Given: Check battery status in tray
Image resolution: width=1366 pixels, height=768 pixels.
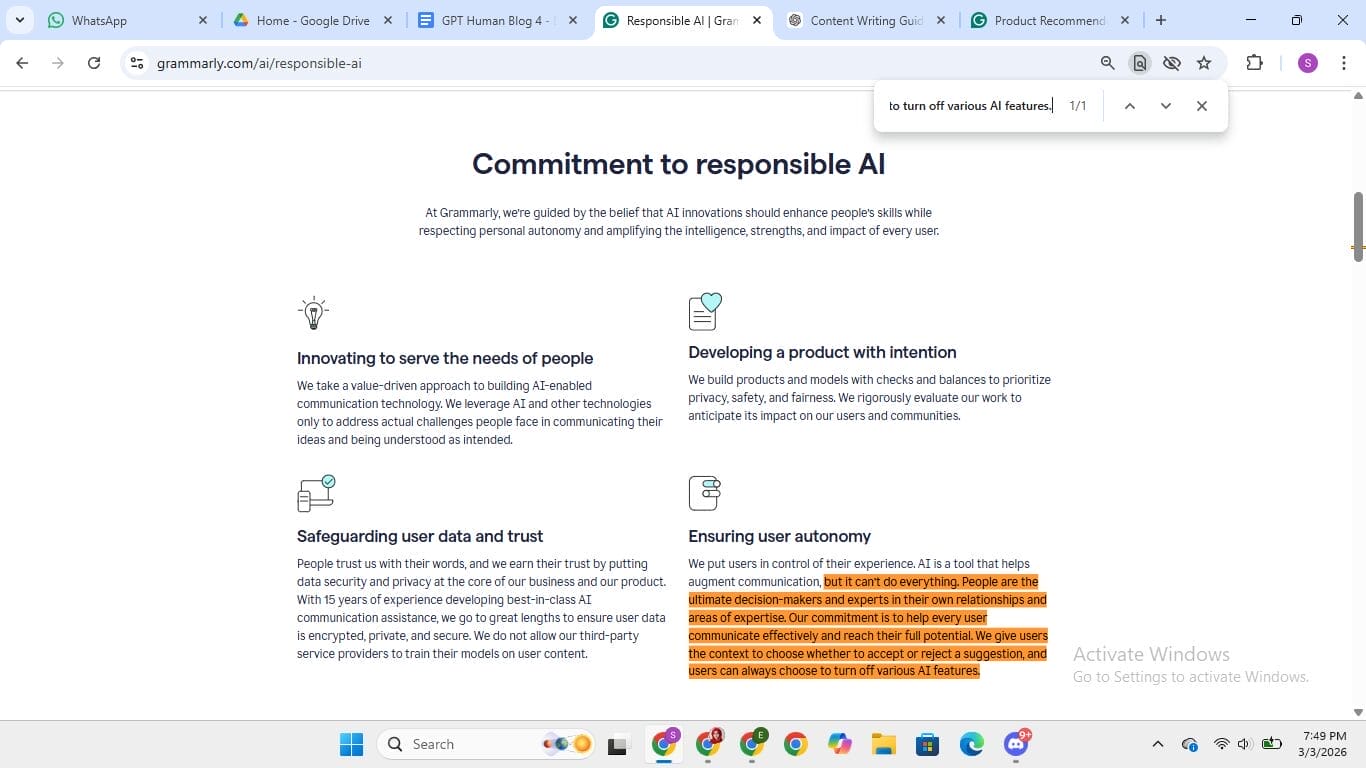Looking at the screenshot, I should click(x=1271, y=744).
